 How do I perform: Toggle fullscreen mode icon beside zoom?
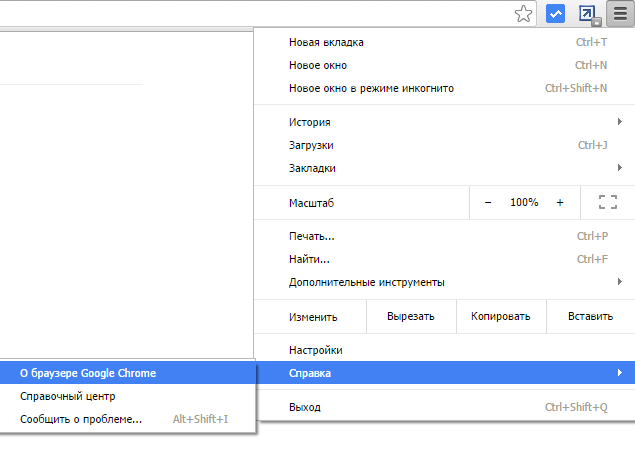(608, 202)
